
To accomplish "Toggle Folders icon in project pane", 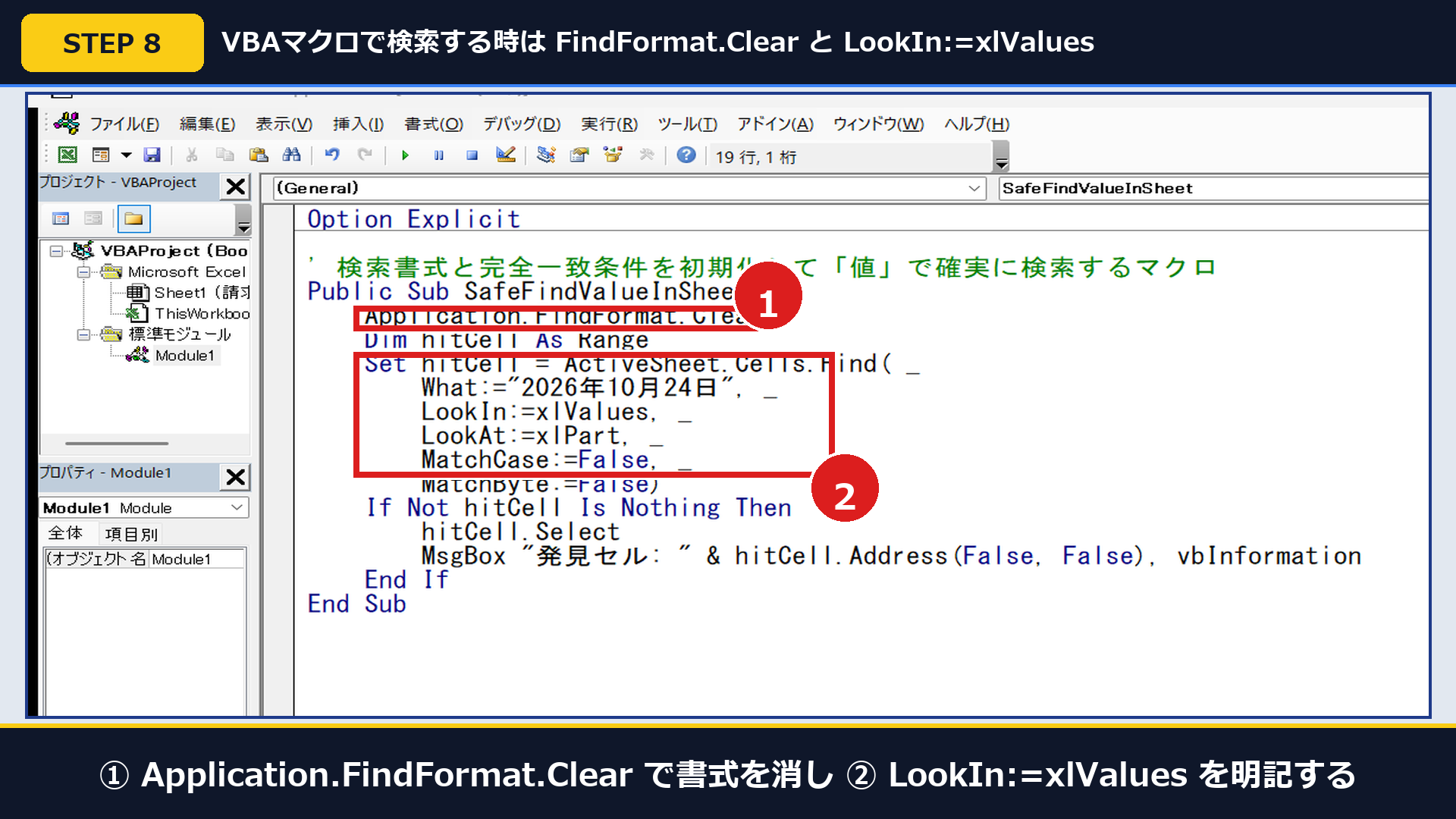I will 133,219.
